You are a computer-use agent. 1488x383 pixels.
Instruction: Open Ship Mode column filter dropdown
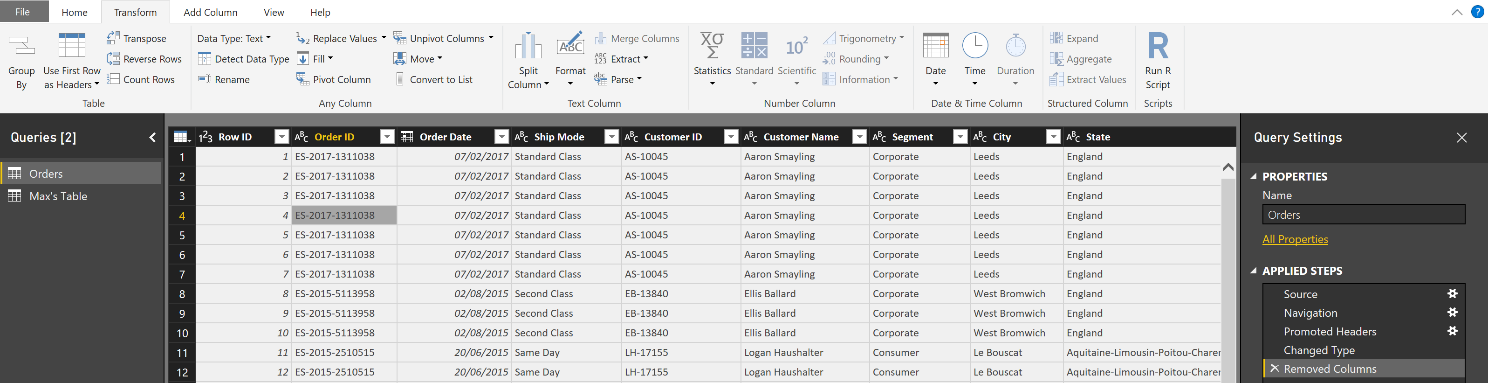pyautogui.click(x=611, y=137)
